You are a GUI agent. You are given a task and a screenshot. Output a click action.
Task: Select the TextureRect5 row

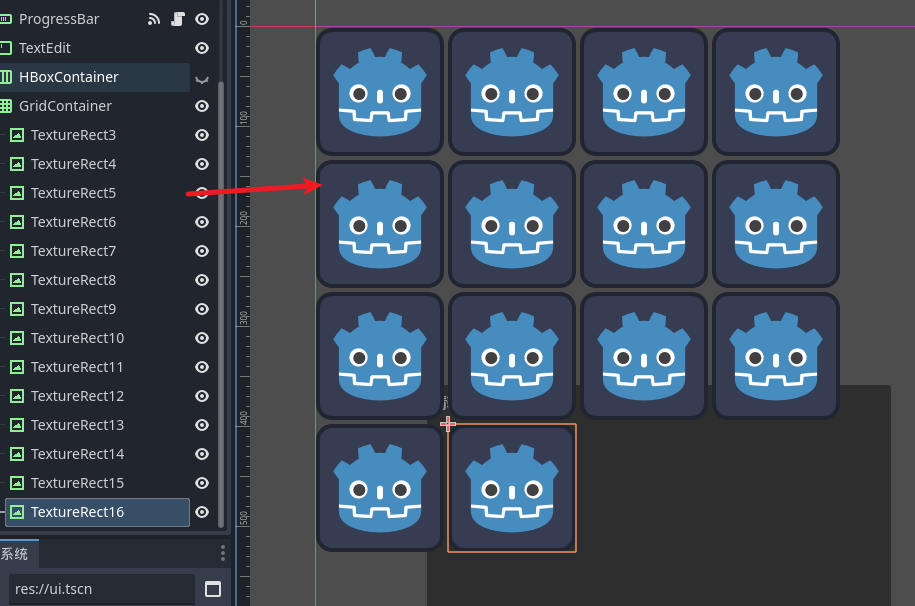95,193
